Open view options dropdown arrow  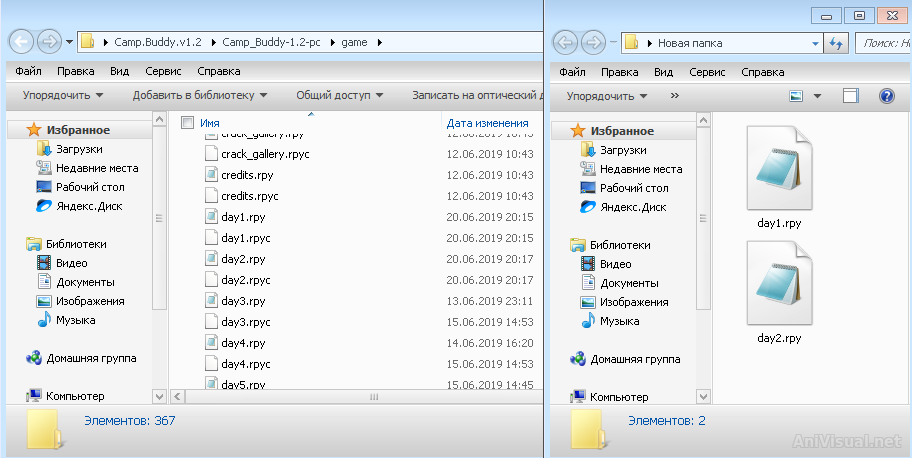tap(817, 96)
